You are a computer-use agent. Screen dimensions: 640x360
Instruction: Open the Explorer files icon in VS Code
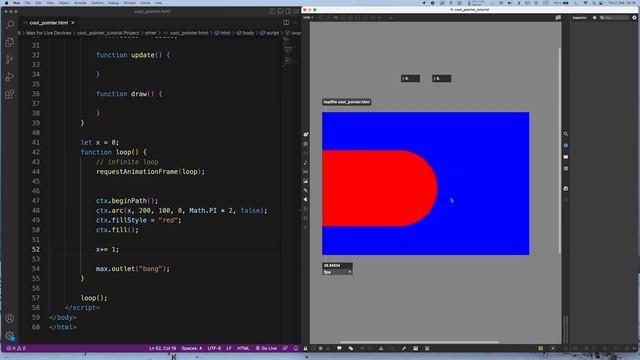[10, 42]
